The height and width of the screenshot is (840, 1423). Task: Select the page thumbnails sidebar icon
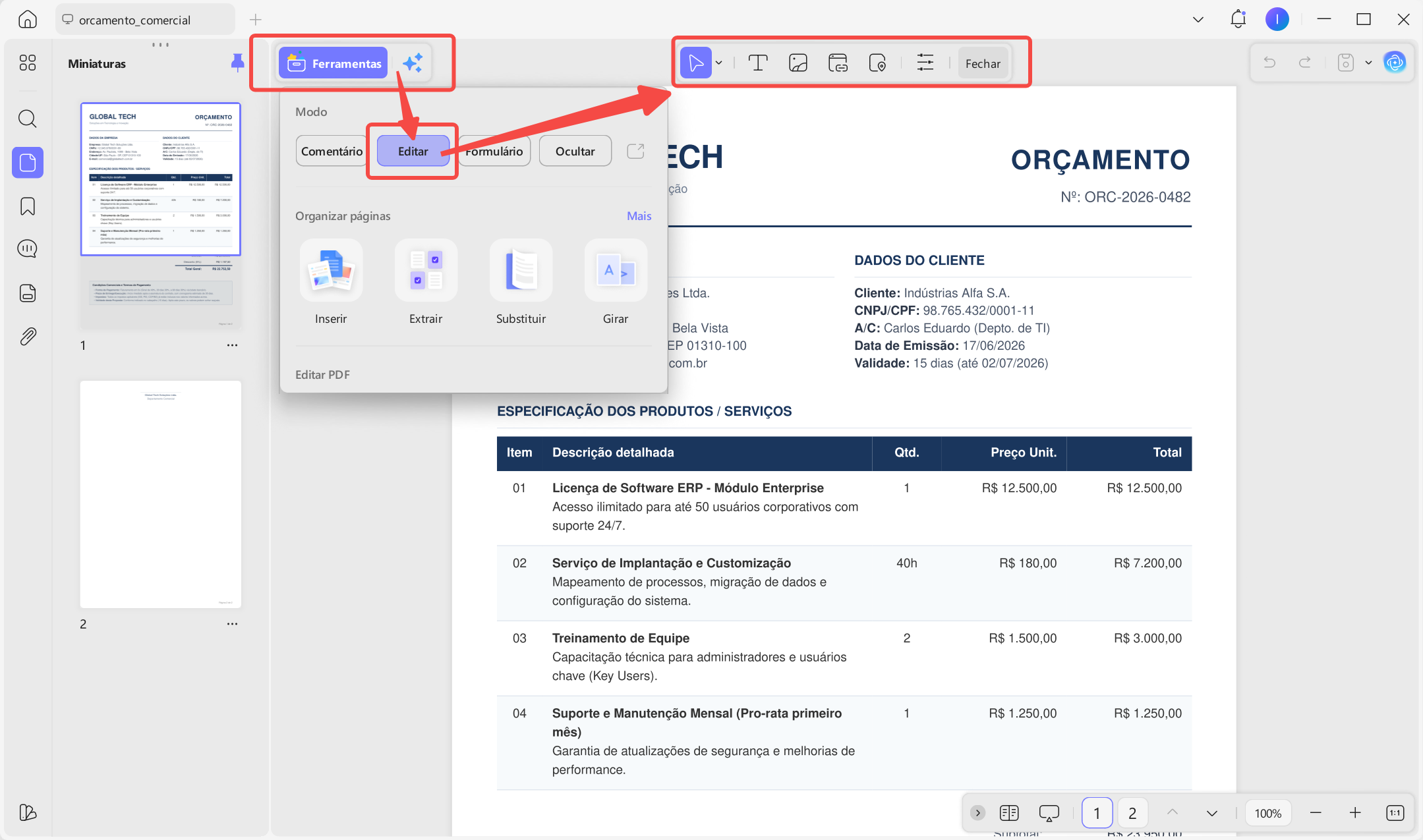[x=27, y=162]
